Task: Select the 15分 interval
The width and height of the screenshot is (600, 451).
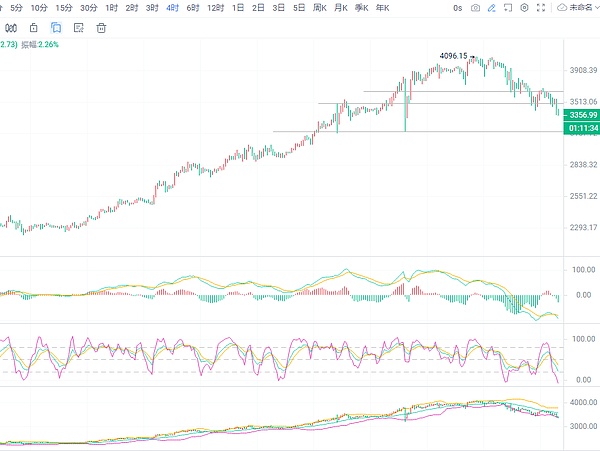Action: click(63, 8)
